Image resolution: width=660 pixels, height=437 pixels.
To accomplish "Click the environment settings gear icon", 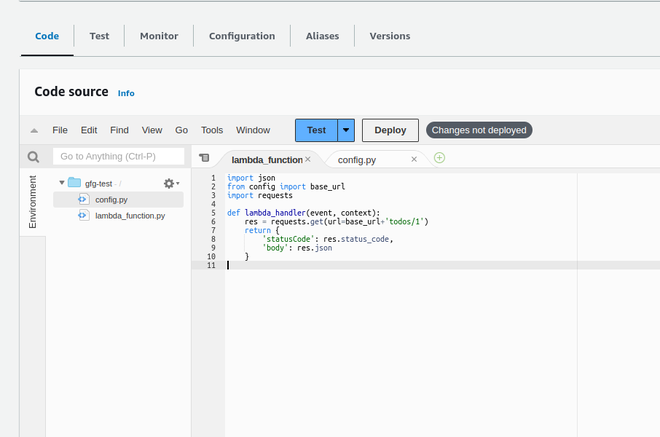I will point(169,183).
